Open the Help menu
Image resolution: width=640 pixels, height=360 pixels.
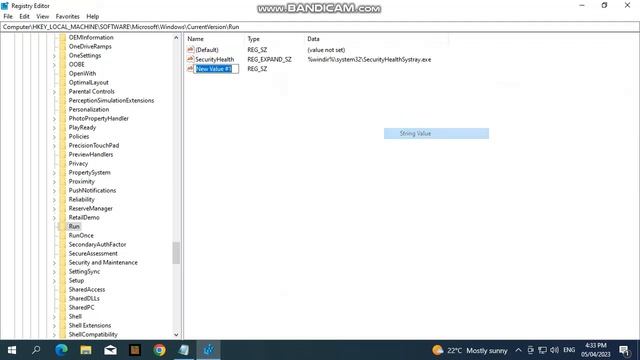[93, 16]
